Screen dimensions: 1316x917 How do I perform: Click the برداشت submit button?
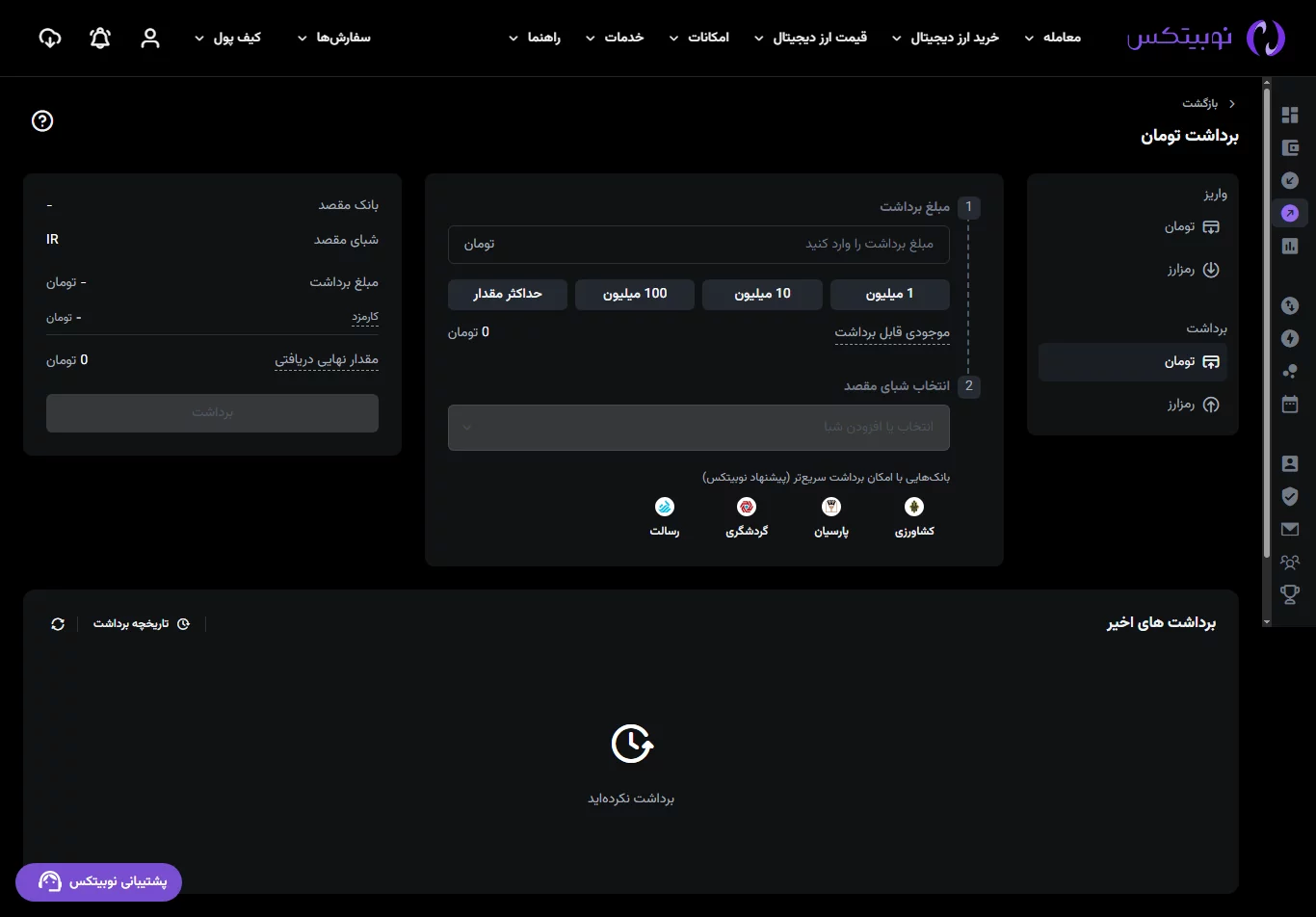pos(212,412)
